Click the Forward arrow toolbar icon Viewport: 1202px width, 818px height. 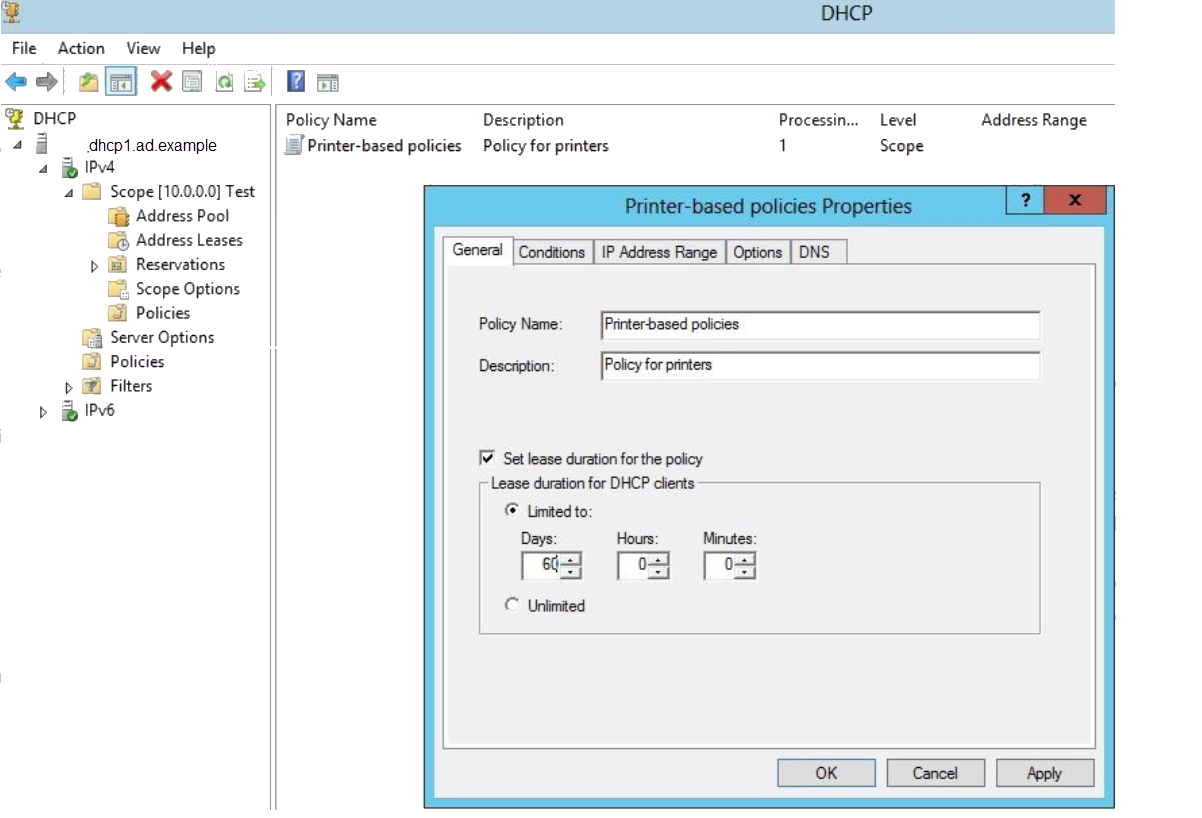pyautogui.click(x=46, y=82)
